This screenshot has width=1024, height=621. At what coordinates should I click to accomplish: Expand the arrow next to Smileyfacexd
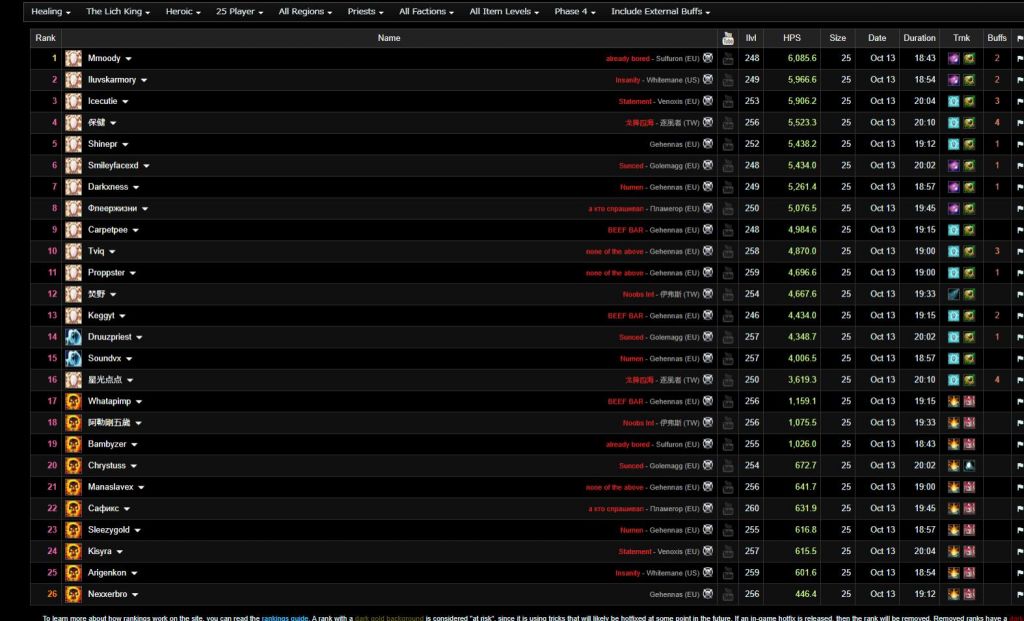coord(147,166)
